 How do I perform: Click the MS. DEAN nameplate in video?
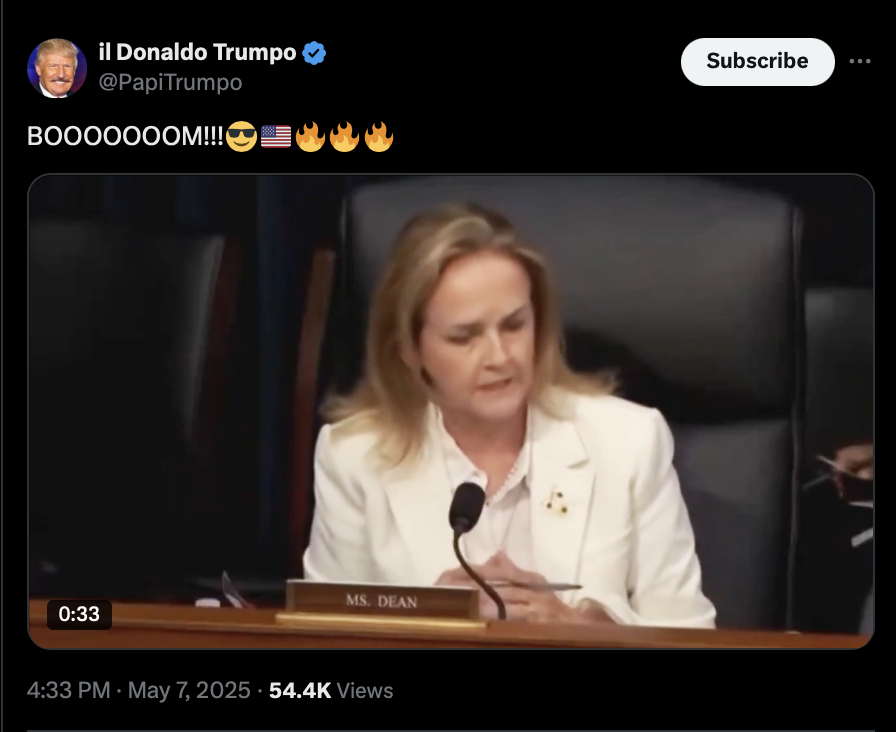click(382, 601)
